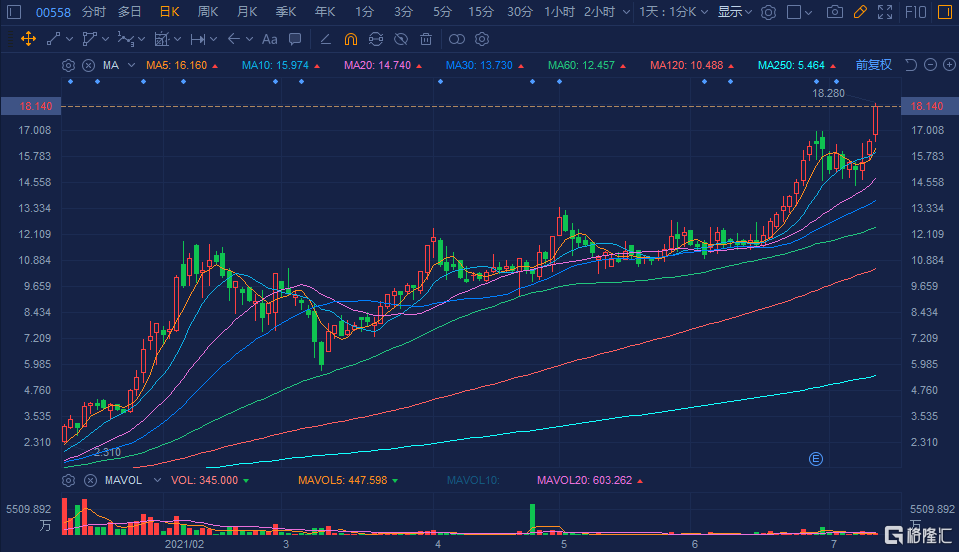The width and height of the screenshot is (959, 552).
Task: Click the E event marker on chart
Action: (815, 459)
